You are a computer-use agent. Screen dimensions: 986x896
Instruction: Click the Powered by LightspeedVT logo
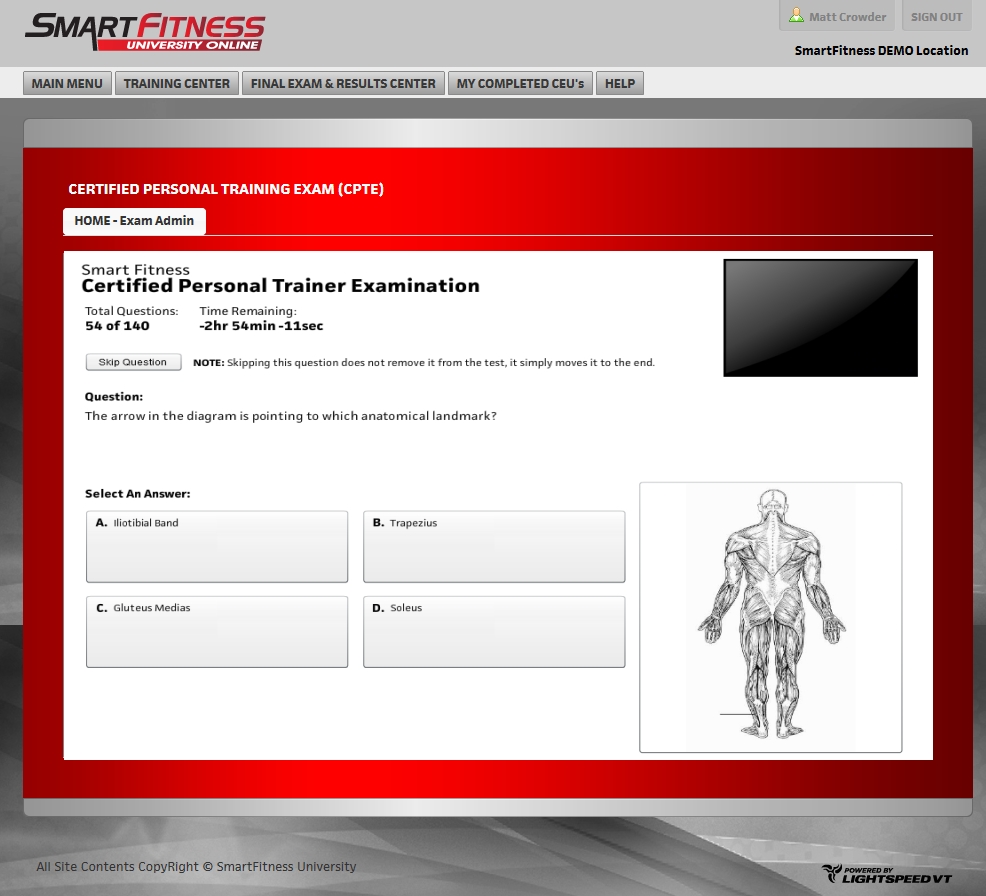point(886,874)
